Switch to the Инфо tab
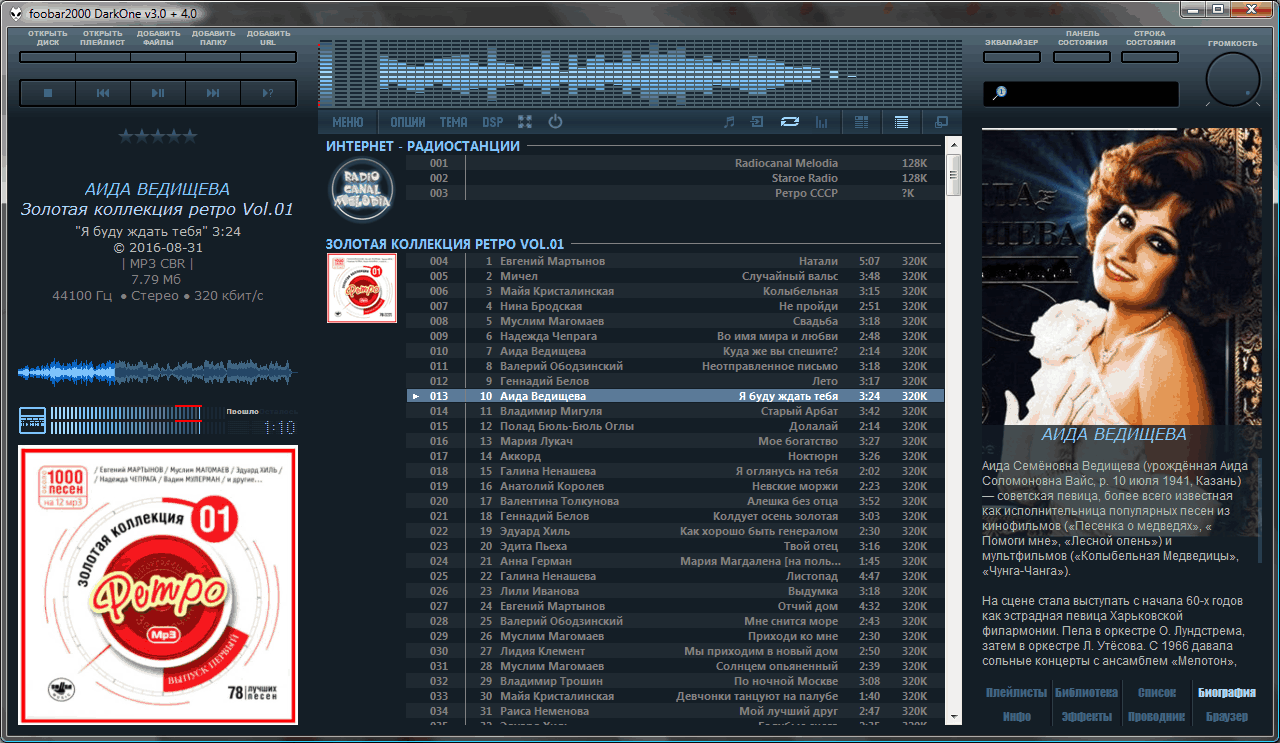 tap(1017, 716)
